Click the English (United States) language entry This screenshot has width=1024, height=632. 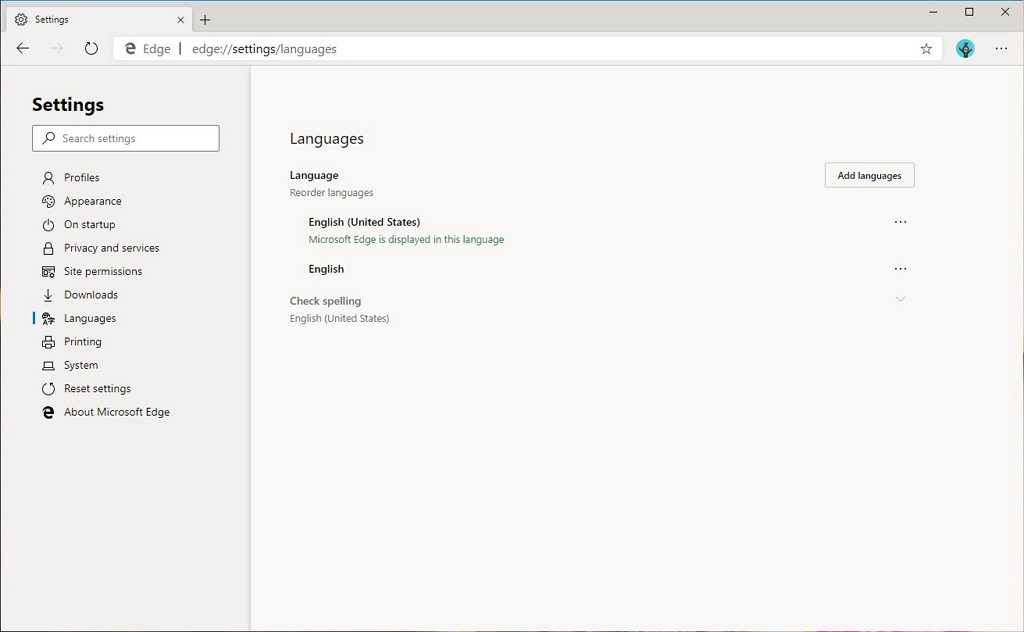pyautogui.click(x=364, y=222)
